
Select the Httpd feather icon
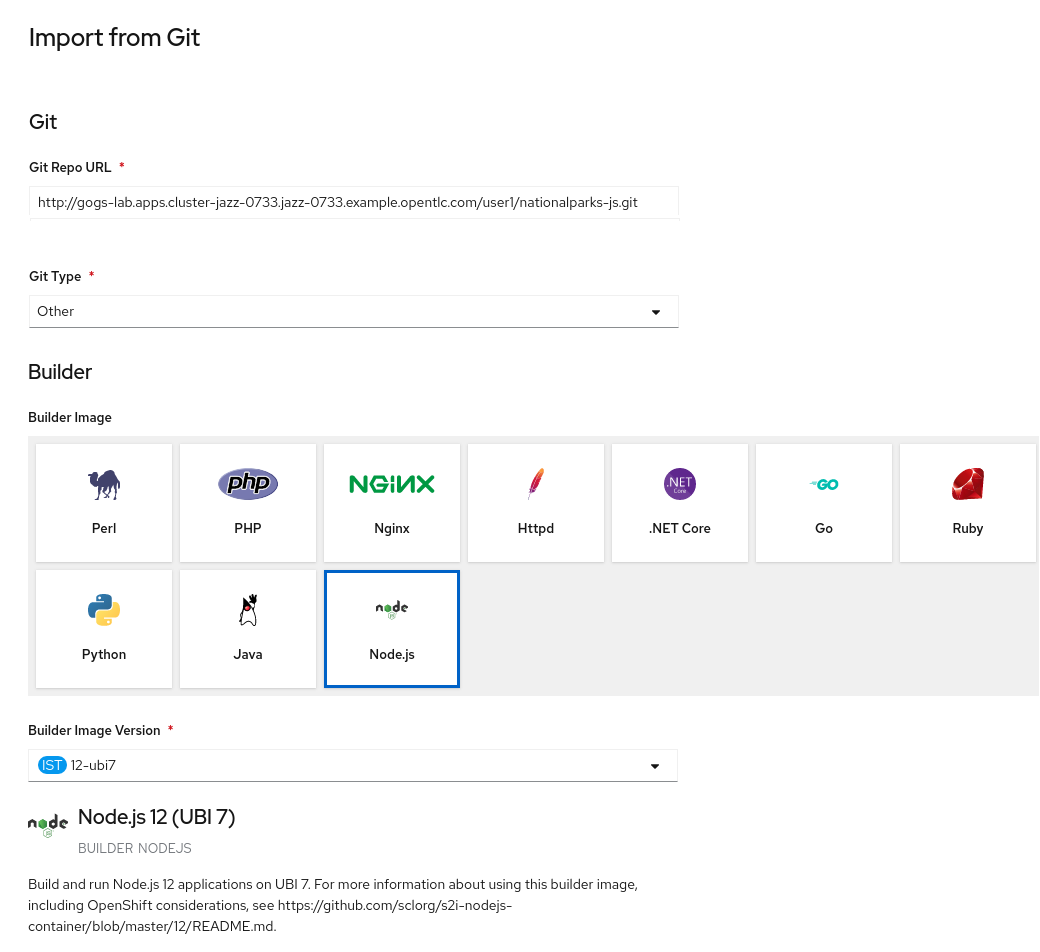coord(536,485)
